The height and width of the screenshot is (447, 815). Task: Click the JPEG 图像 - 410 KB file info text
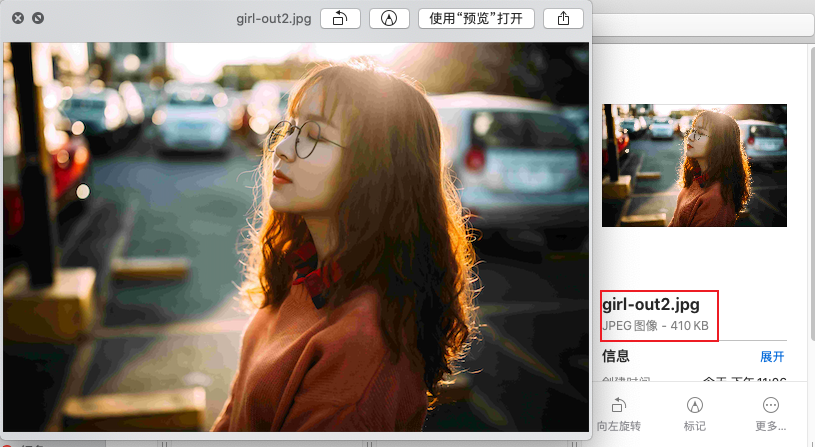tap(655, 326)
